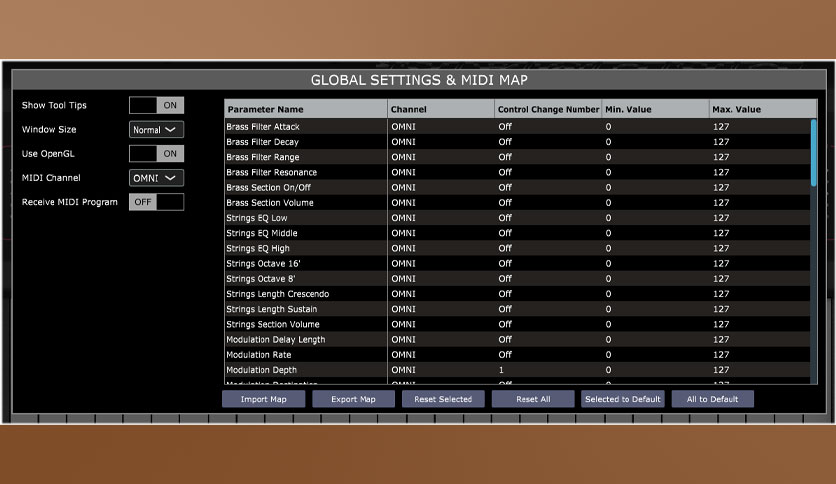Click the Selected to Default button

pos(623,399)
